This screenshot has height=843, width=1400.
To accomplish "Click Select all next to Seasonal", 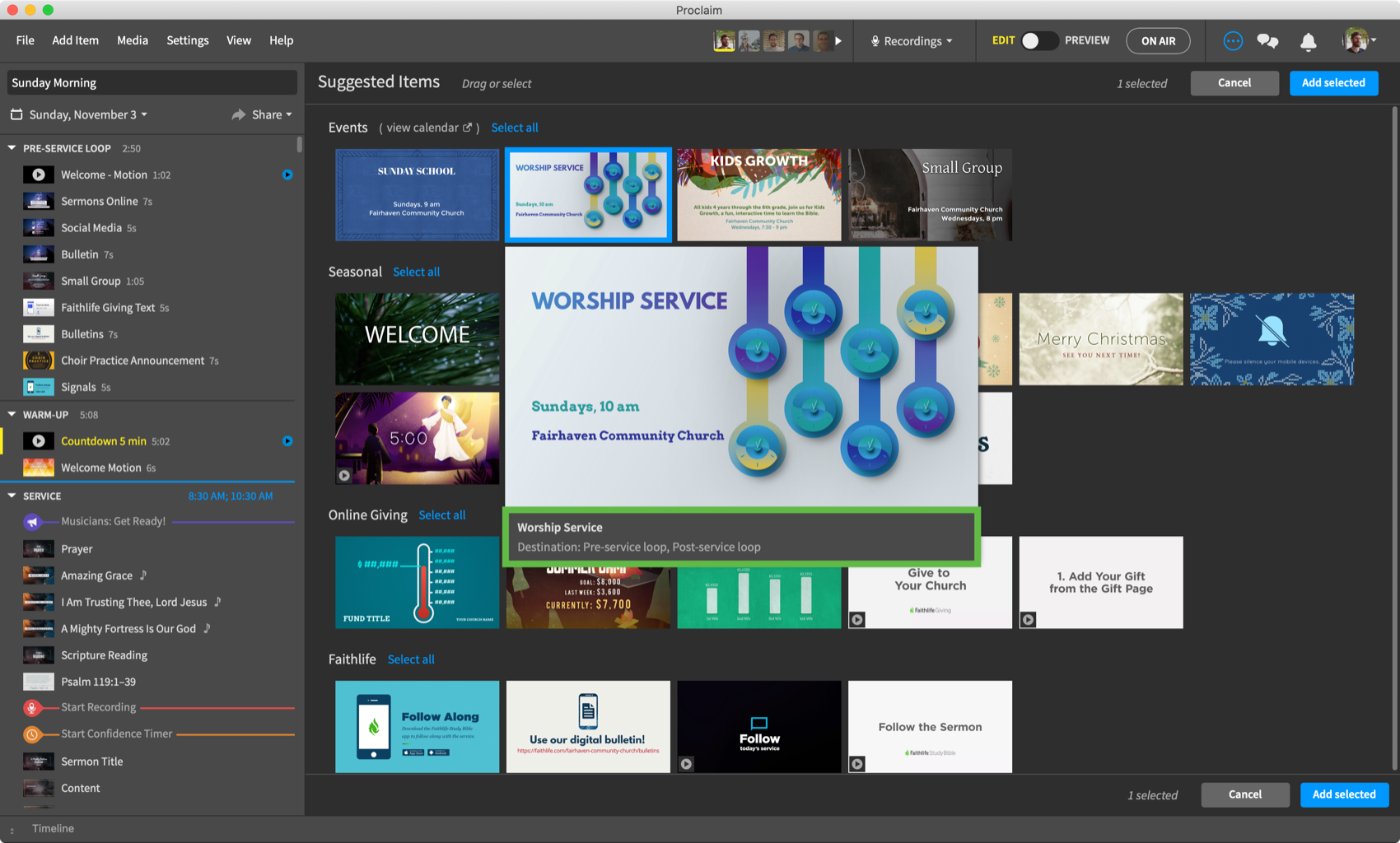I will [417, 272].
